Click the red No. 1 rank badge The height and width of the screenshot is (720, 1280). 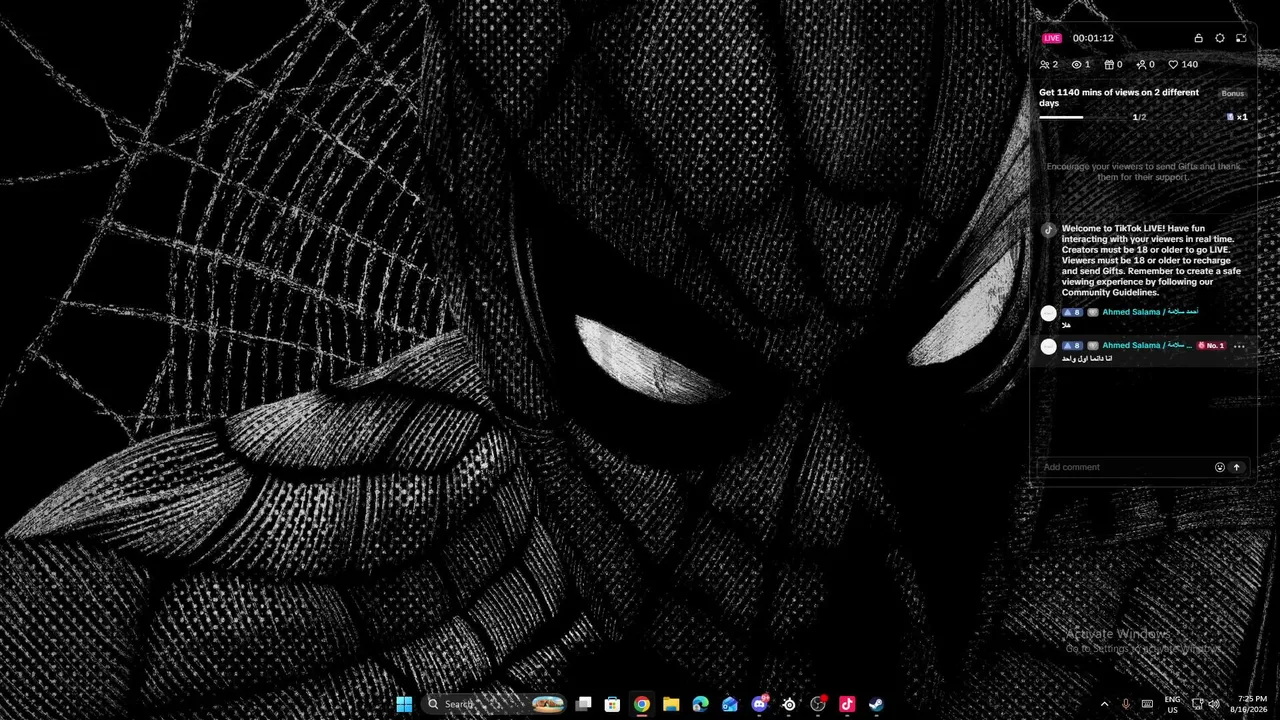point(1211,346)
